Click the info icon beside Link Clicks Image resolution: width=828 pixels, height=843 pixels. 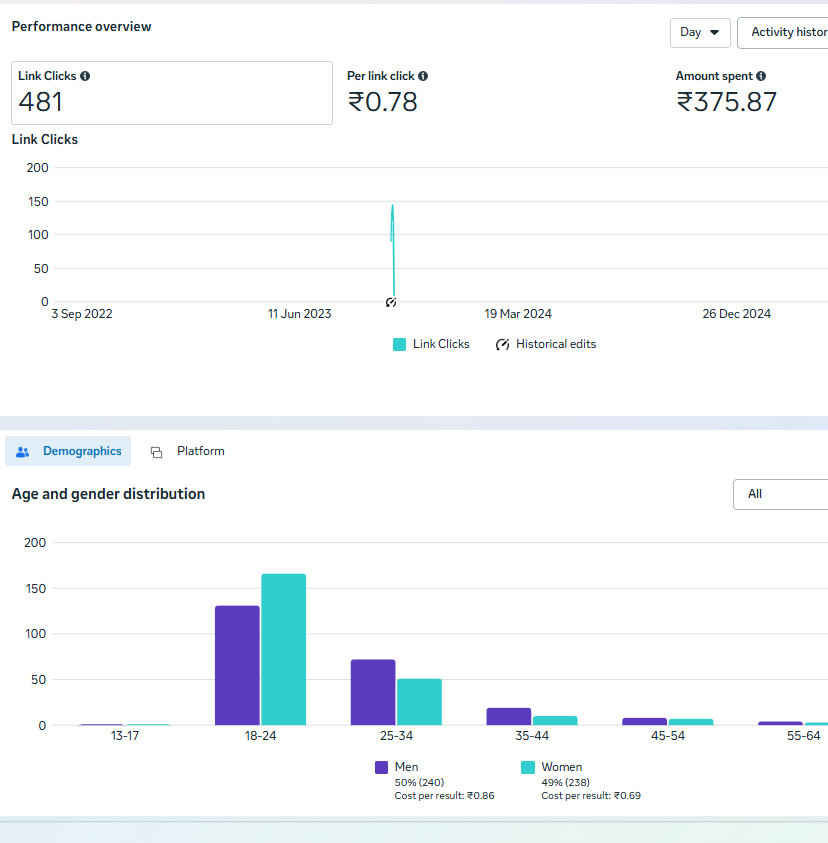(x=85, y=76)
